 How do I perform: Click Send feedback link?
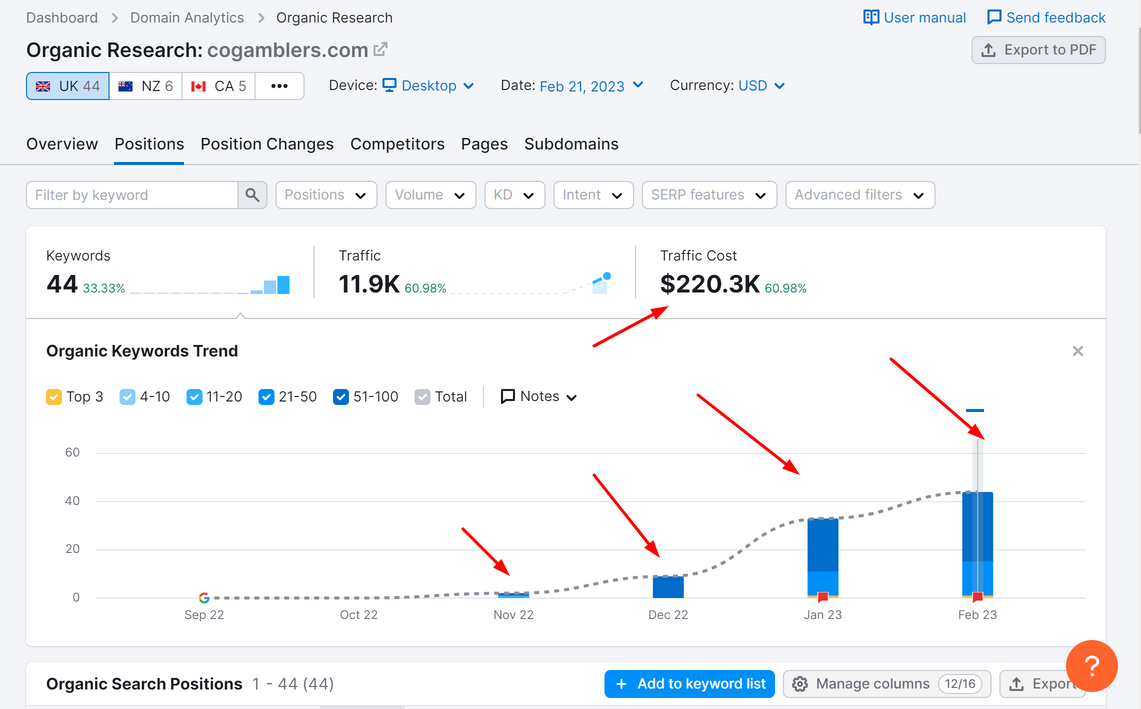(x=1046, y=17)
